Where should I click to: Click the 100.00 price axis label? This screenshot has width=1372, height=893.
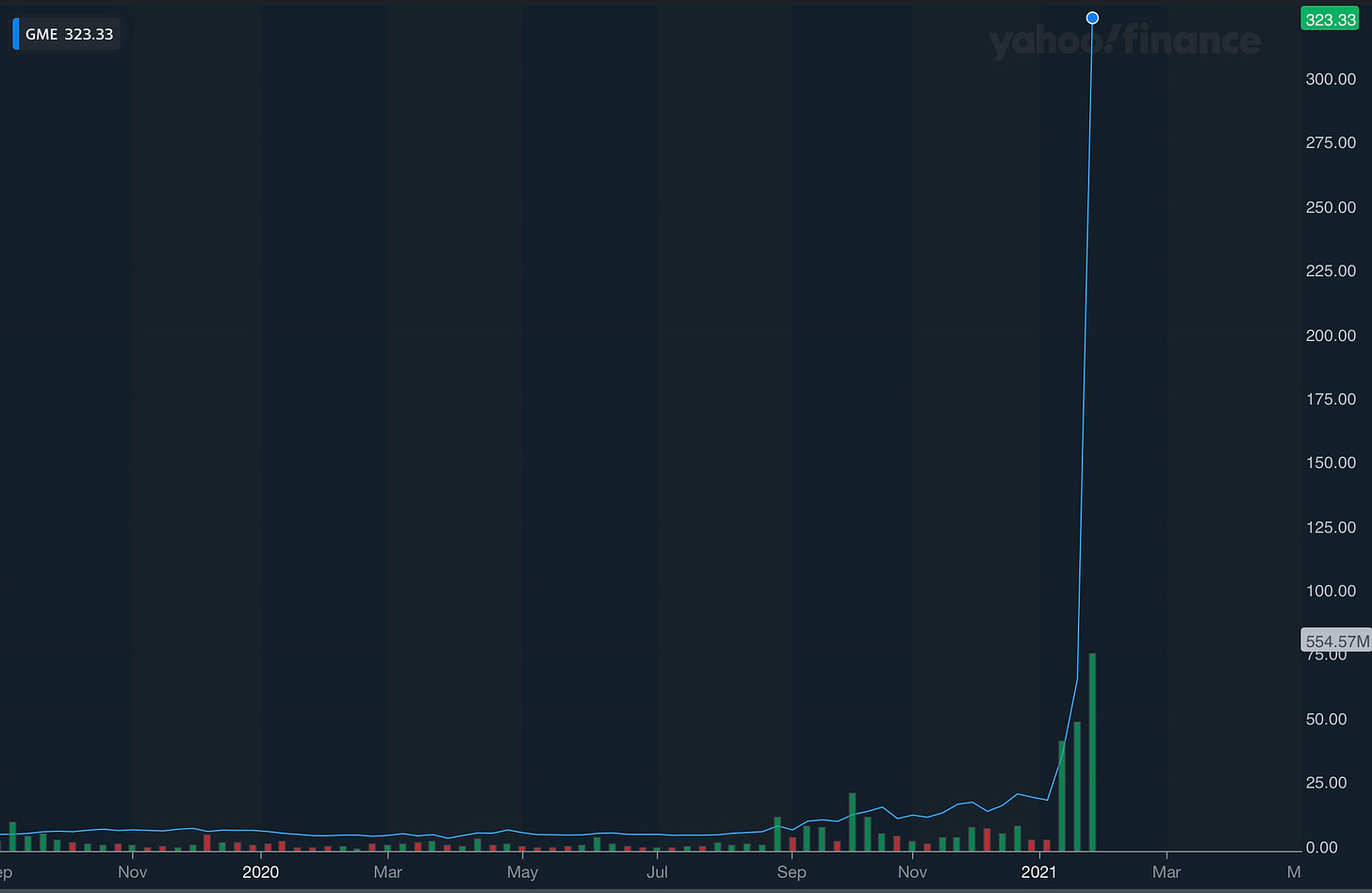point(1331,592)
